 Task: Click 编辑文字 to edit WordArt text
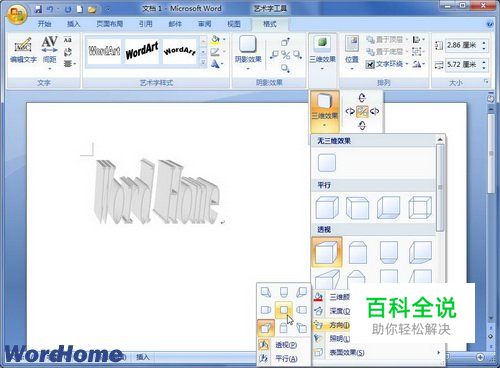(23, 50)
